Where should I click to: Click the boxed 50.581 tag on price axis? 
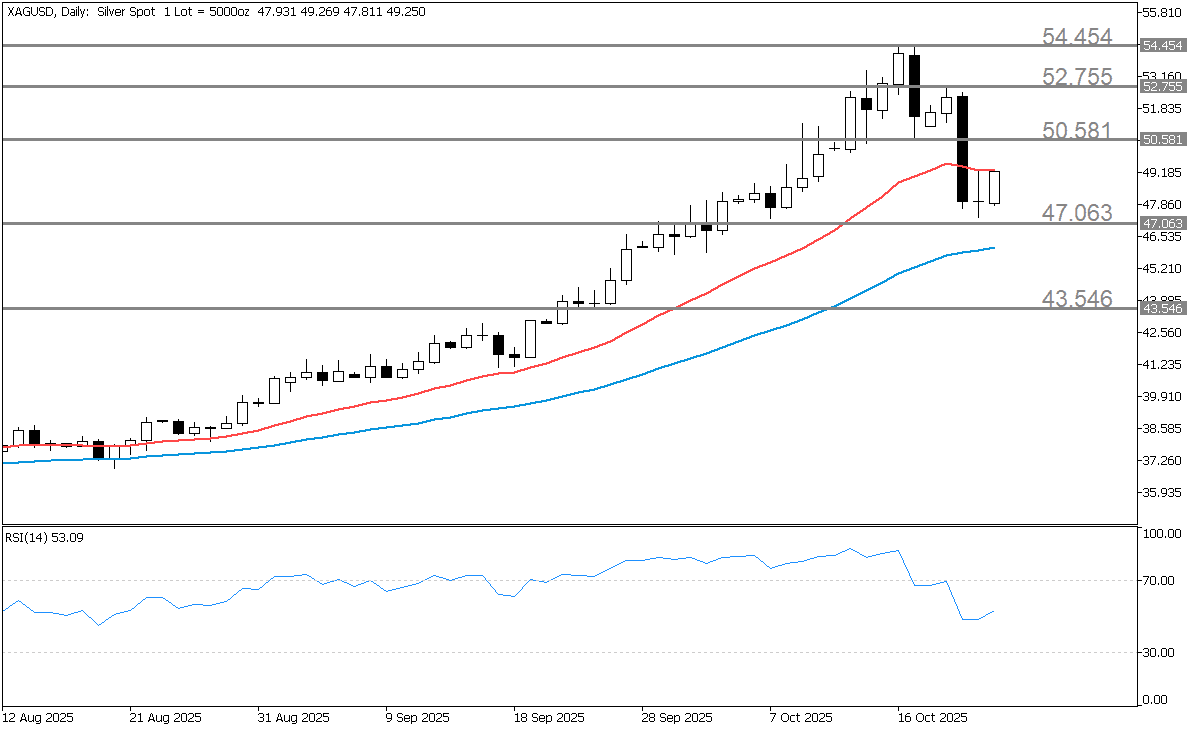click(x=1164, y=140)
